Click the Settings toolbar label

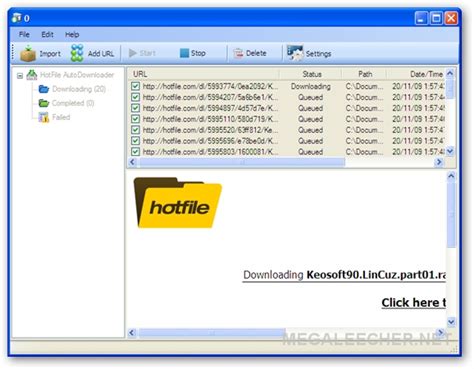(318, 54)
